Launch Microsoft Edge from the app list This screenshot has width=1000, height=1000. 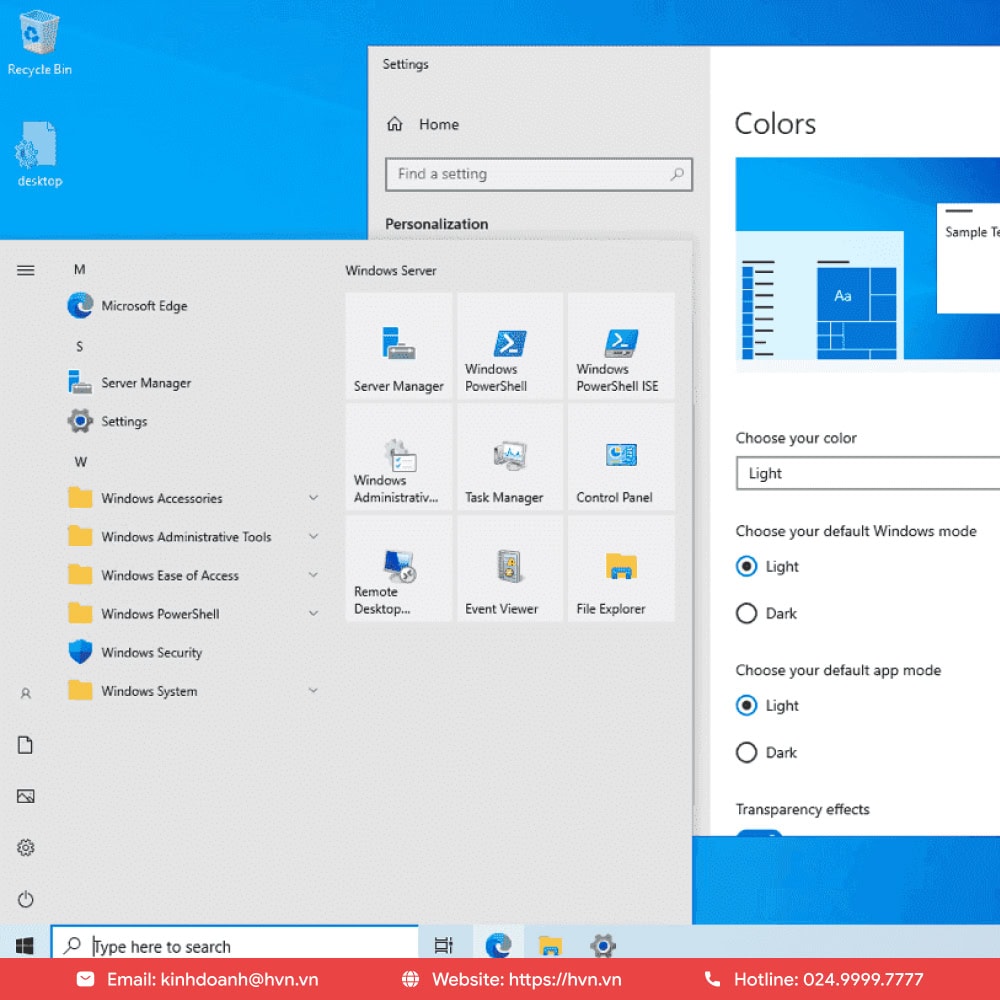(128, 305)
